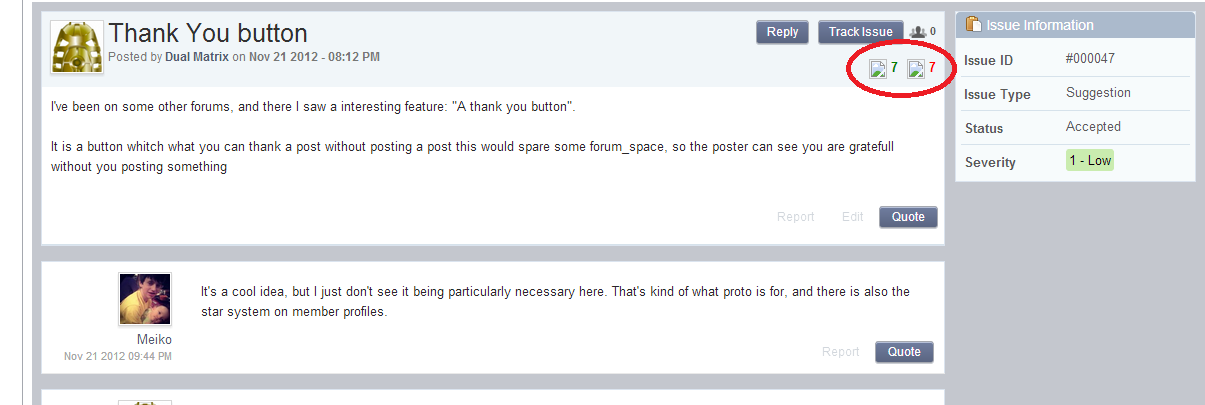Click the Suggestion issue type value
This screenshot has height=405, width=1205.
(1098, 93)
